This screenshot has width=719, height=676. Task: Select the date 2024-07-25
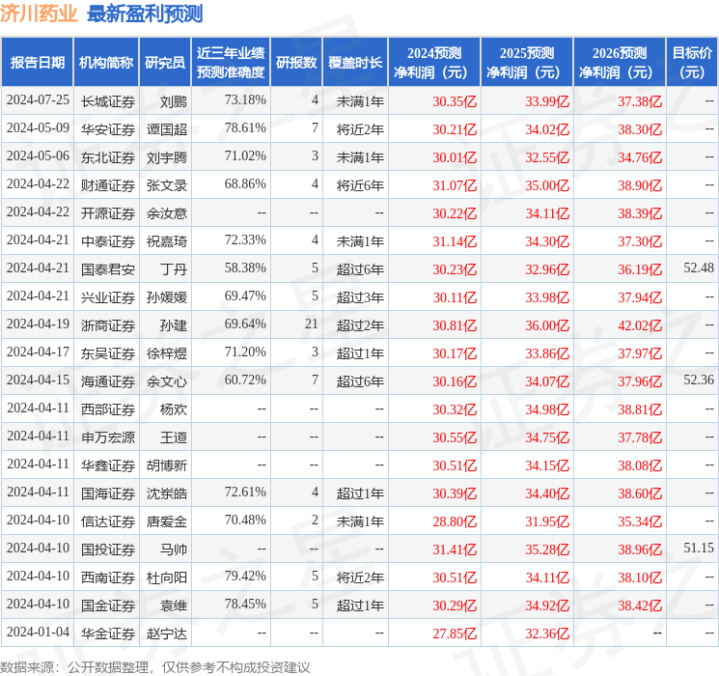pos(38,100)
